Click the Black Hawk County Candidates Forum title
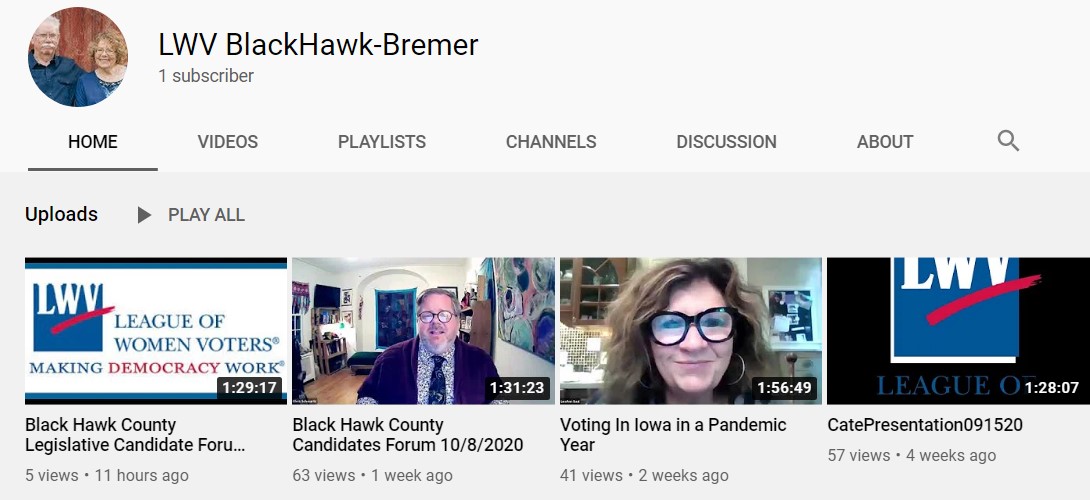The image size is (1090, 500). click(x=408, y=435)
